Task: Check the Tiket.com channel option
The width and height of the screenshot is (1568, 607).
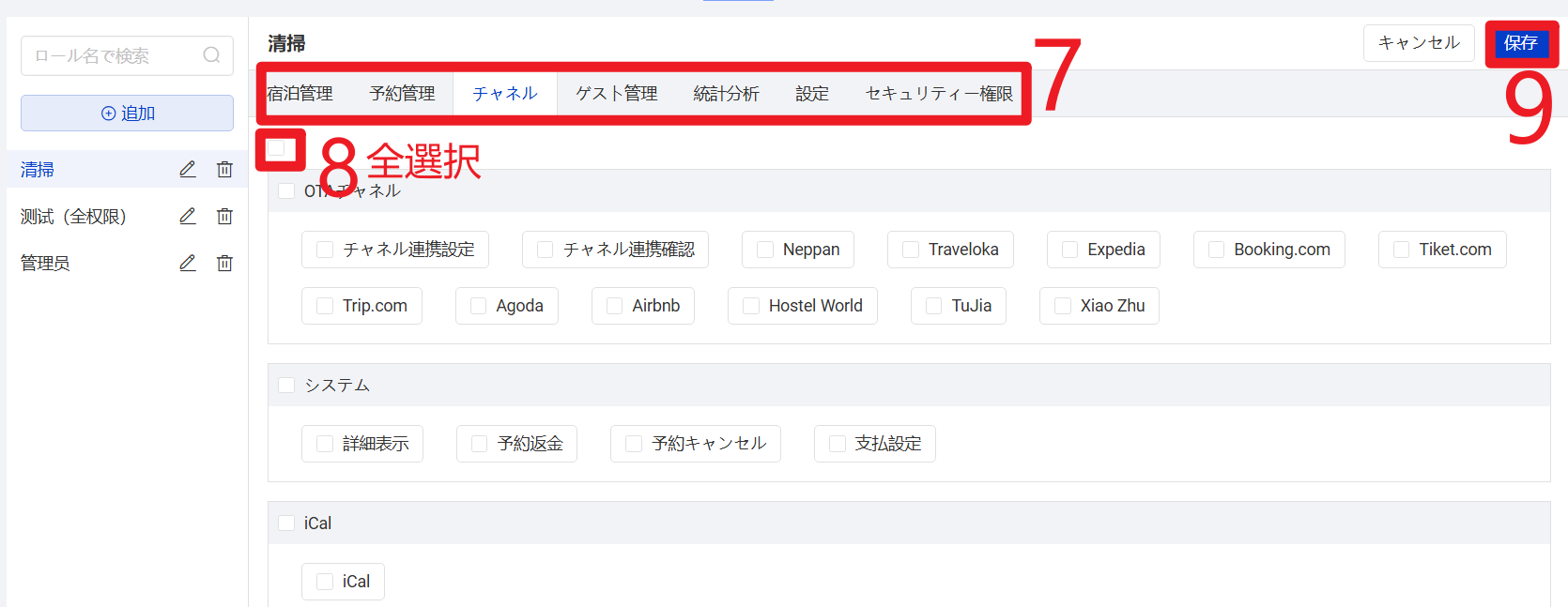Action: coord(1401,250)
